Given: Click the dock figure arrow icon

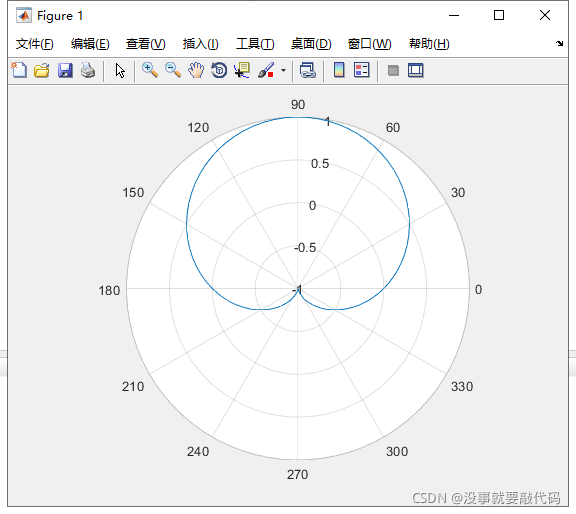Looking at the screenshot, I should 559,43.
